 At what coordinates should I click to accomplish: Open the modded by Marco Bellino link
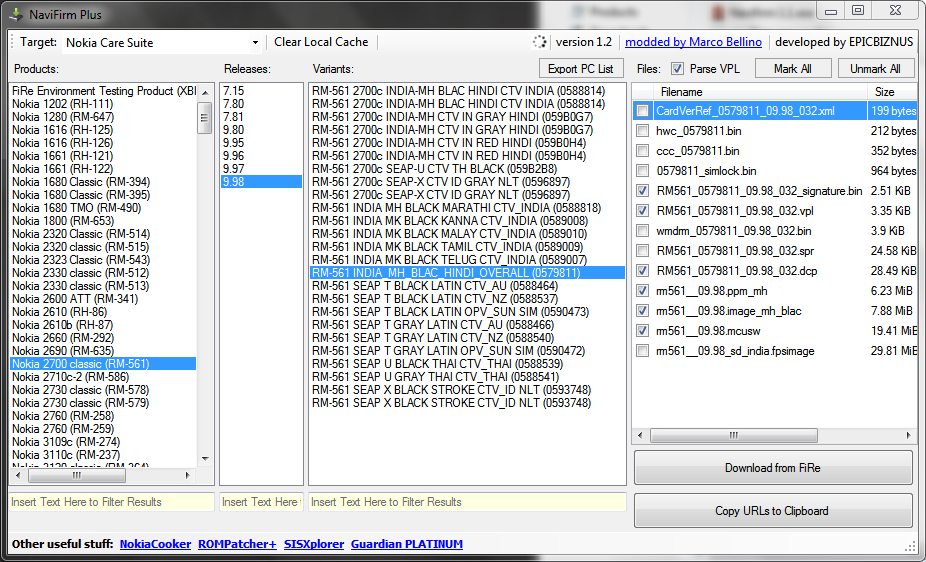(693, 42)
